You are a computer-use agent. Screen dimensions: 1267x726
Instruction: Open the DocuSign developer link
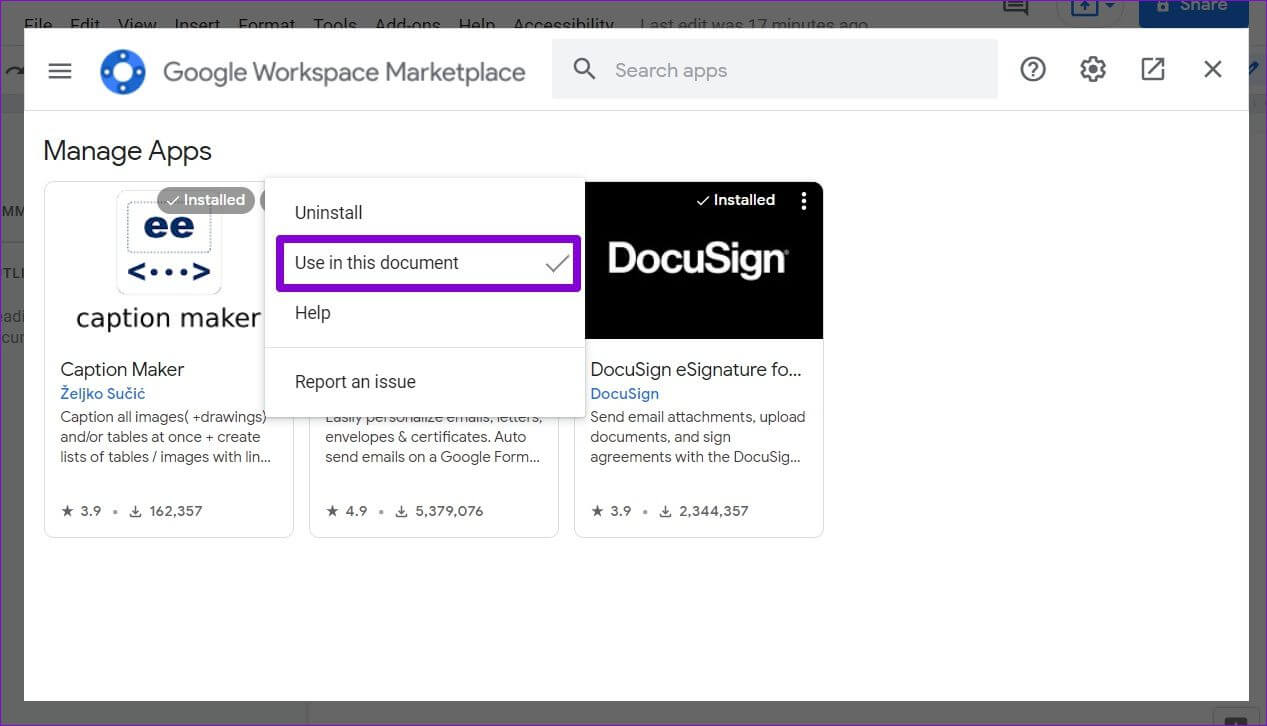pyautogui.click(x=624, y=394)
